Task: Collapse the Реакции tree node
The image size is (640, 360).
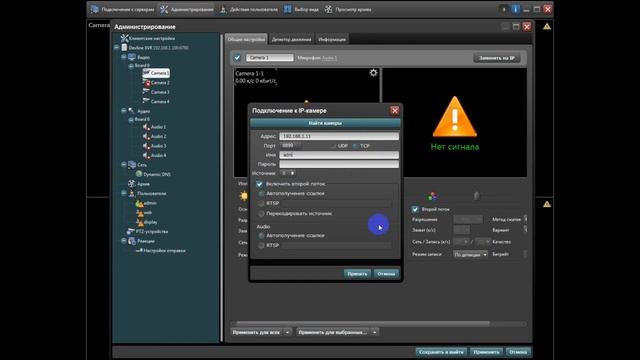Action: pyautogui.click(x=124, y=241)
